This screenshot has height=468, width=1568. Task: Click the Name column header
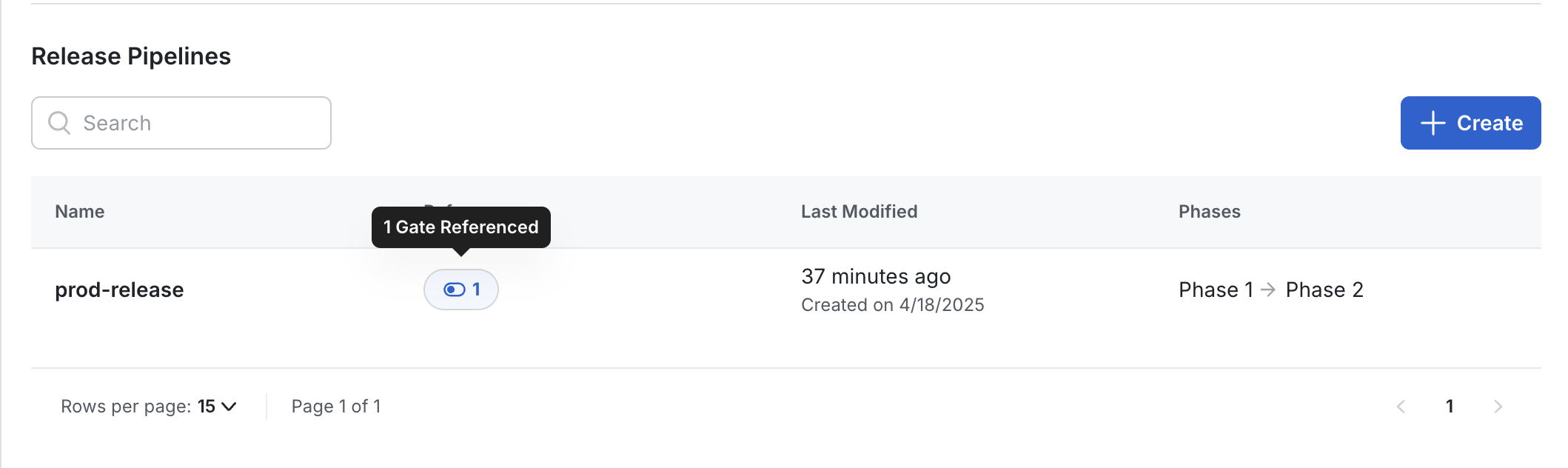coord(80,212)
